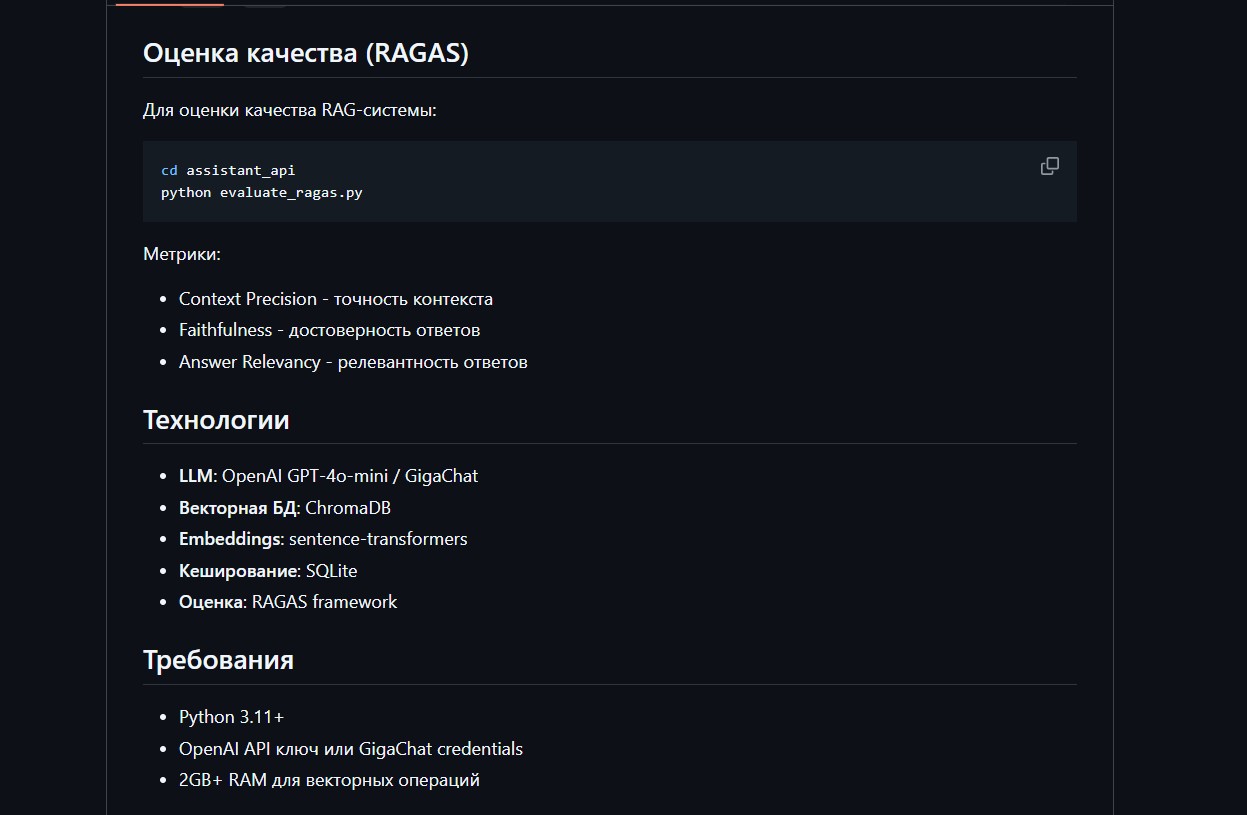The width and height of the screenshot is (1247, 815).
Task: Click the Faithfulness bullet item
Action: (x=329, y=330)
